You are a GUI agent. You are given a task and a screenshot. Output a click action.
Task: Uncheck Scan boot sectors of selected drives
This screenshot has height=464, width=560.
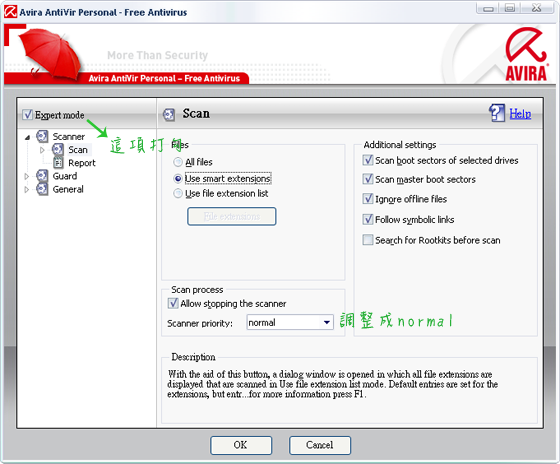point(368,160)
